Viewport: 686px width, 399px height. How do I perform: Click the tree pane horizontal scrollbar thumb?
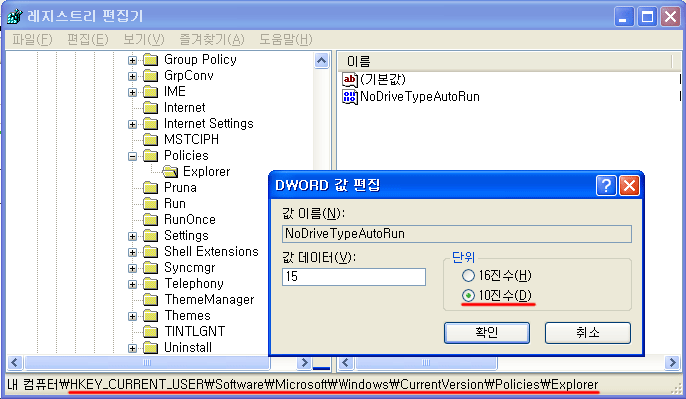(x=147, y=363)
